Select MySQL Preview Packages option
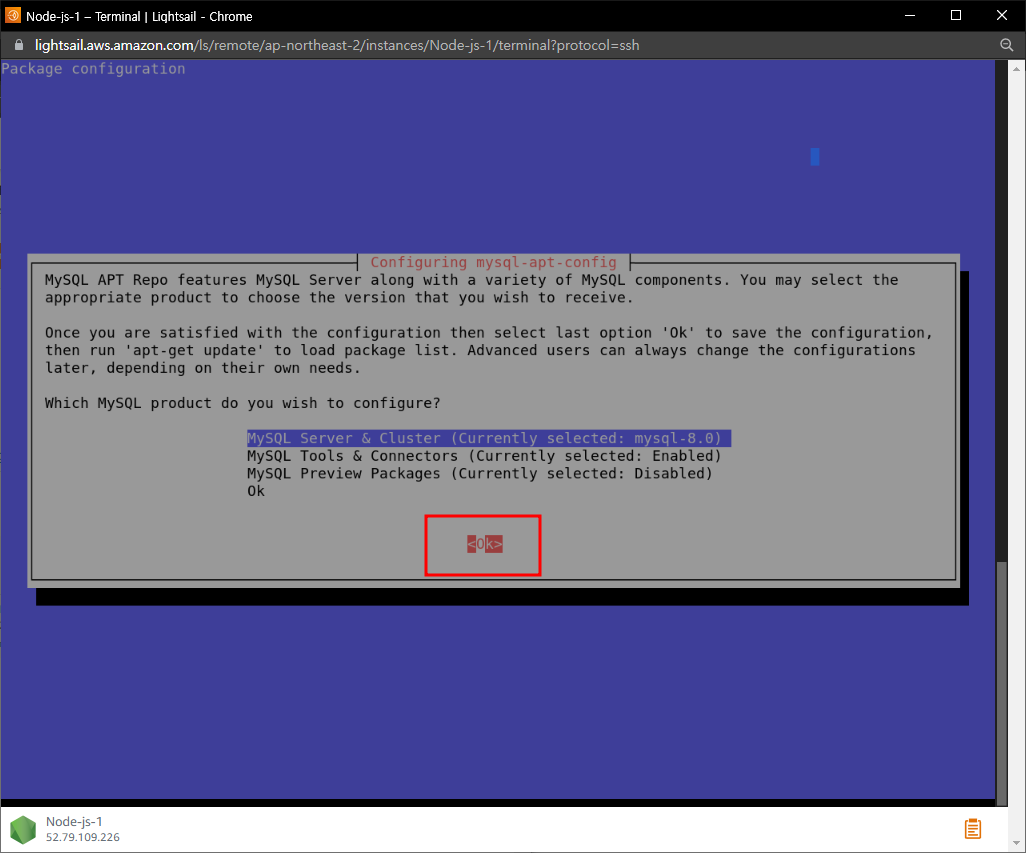This screenshot has height=853, width=1026. 480,474
